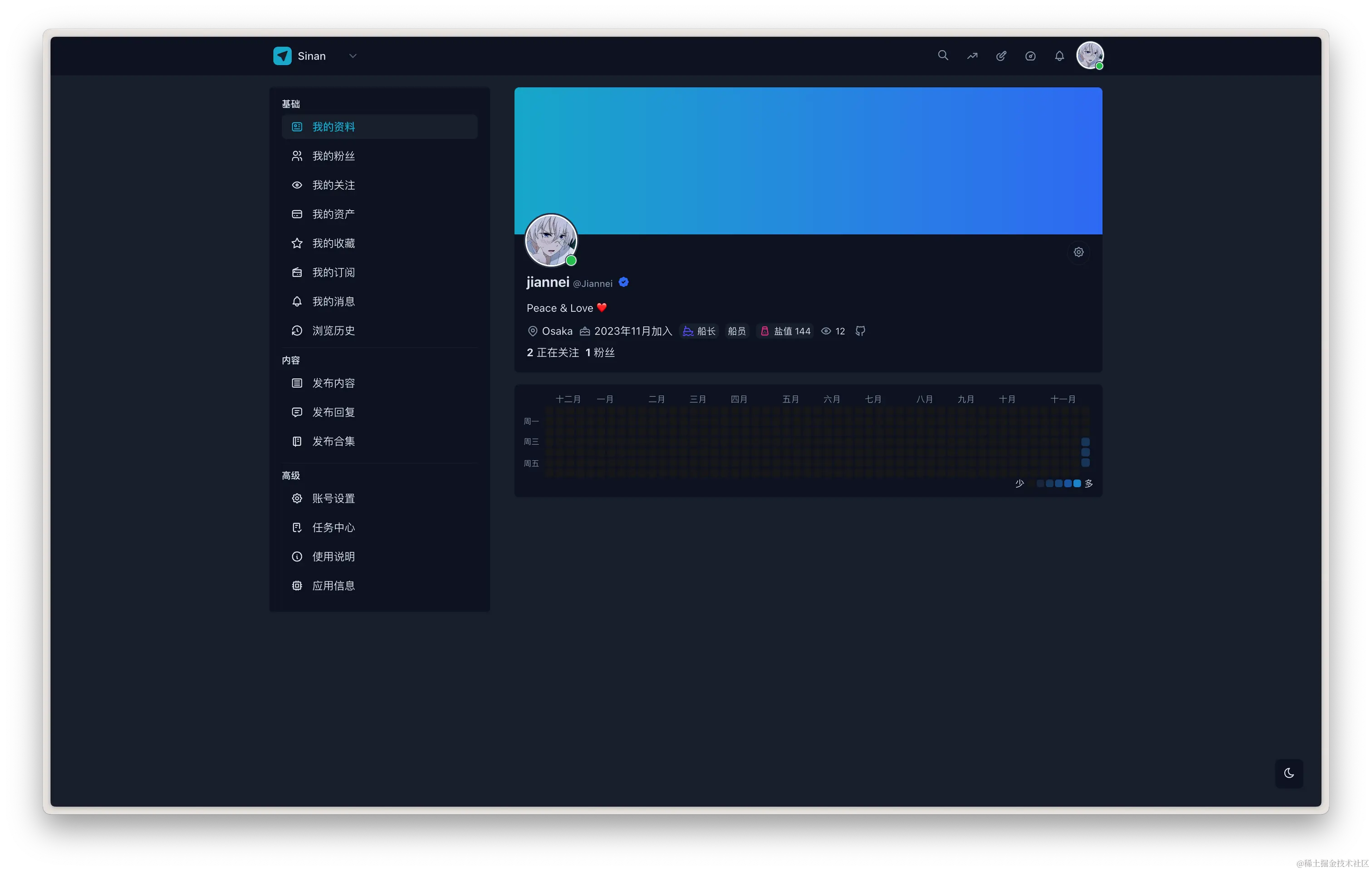The height and width of the screenshot is (871, 1372).
Task: Click the Sinan logo icon
Action: [x=283, y=56]
